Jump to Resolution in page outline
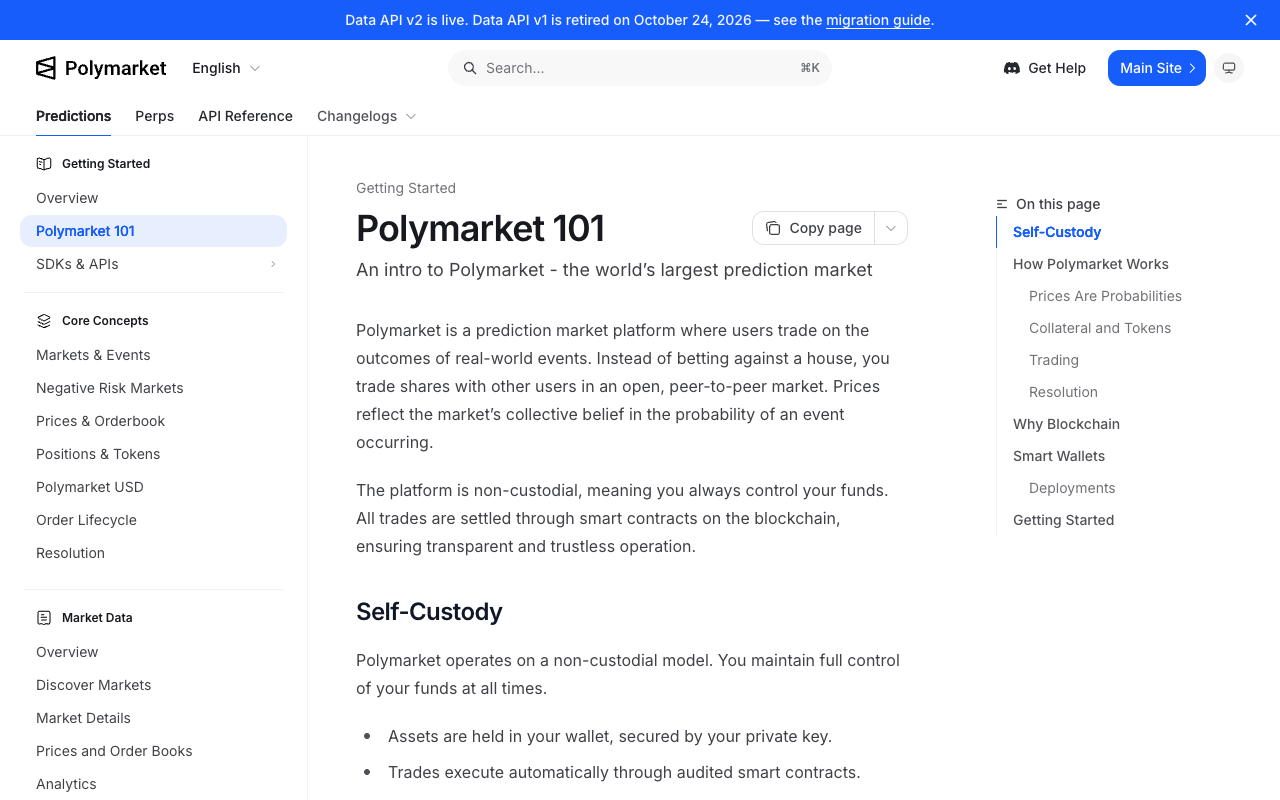The image size is (1280, 800). [x=1063, y=392]
